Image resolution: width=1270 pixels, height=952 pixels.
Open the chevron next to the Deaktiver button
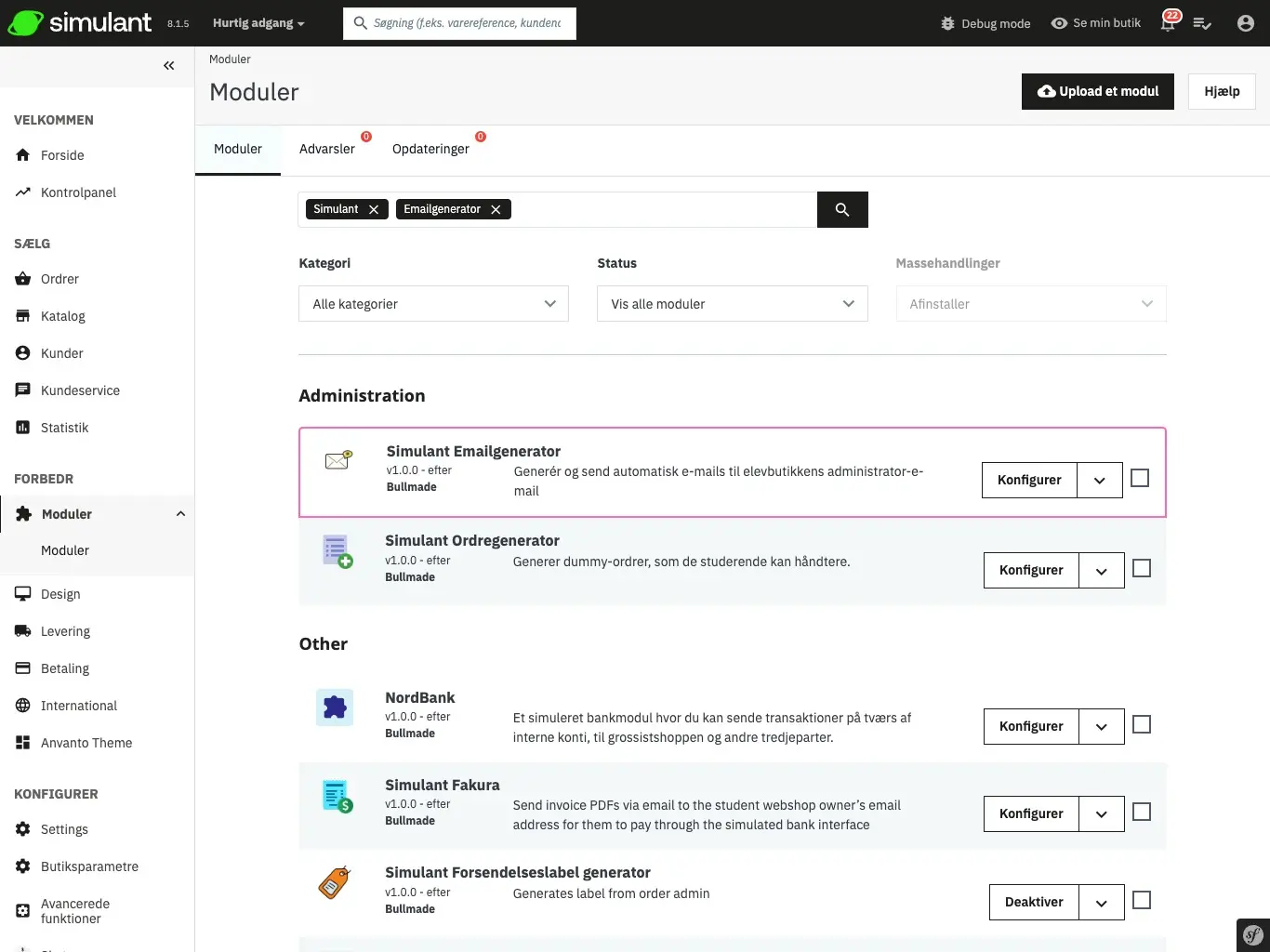click(x=1101, y=902)
